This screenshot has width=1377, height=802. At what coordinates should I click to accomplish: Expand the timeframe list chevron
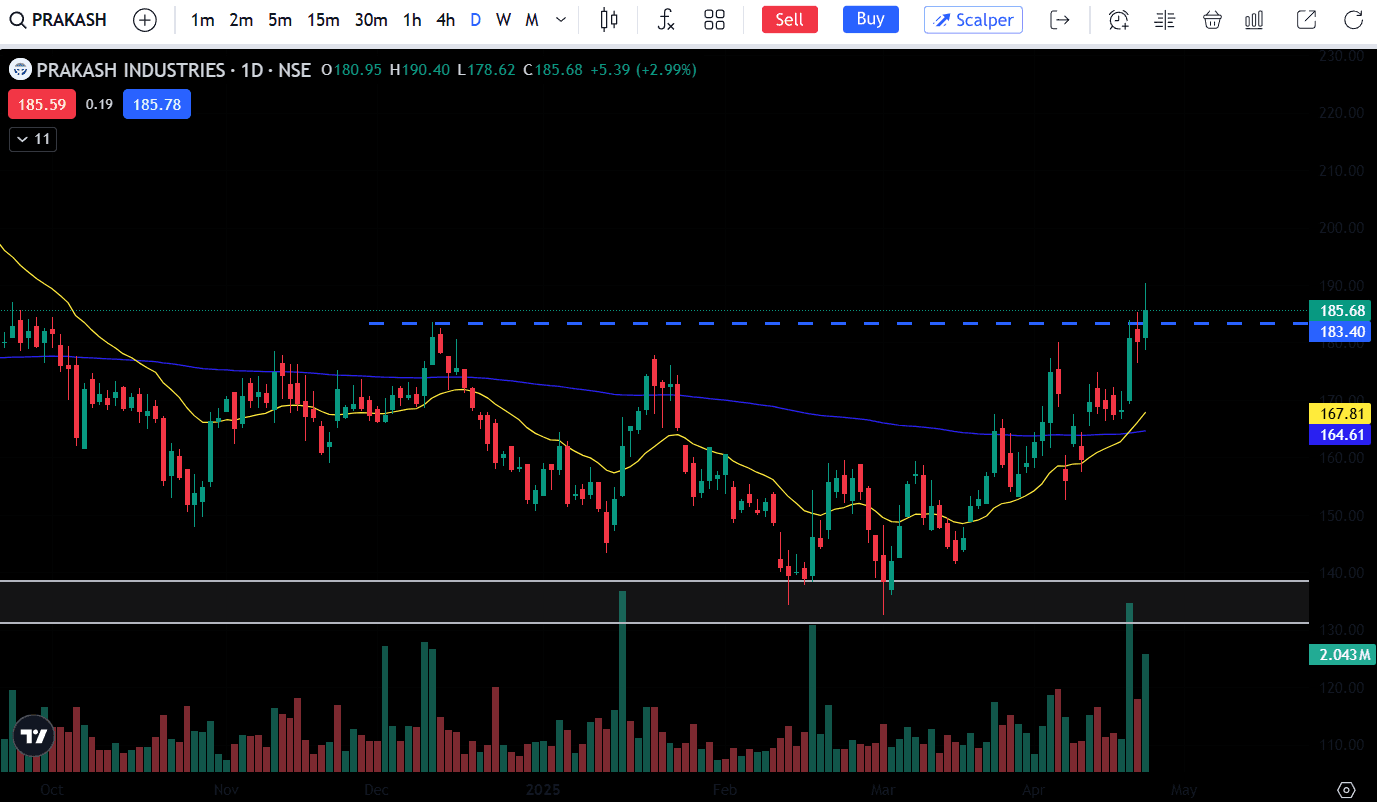pos(560,20)
